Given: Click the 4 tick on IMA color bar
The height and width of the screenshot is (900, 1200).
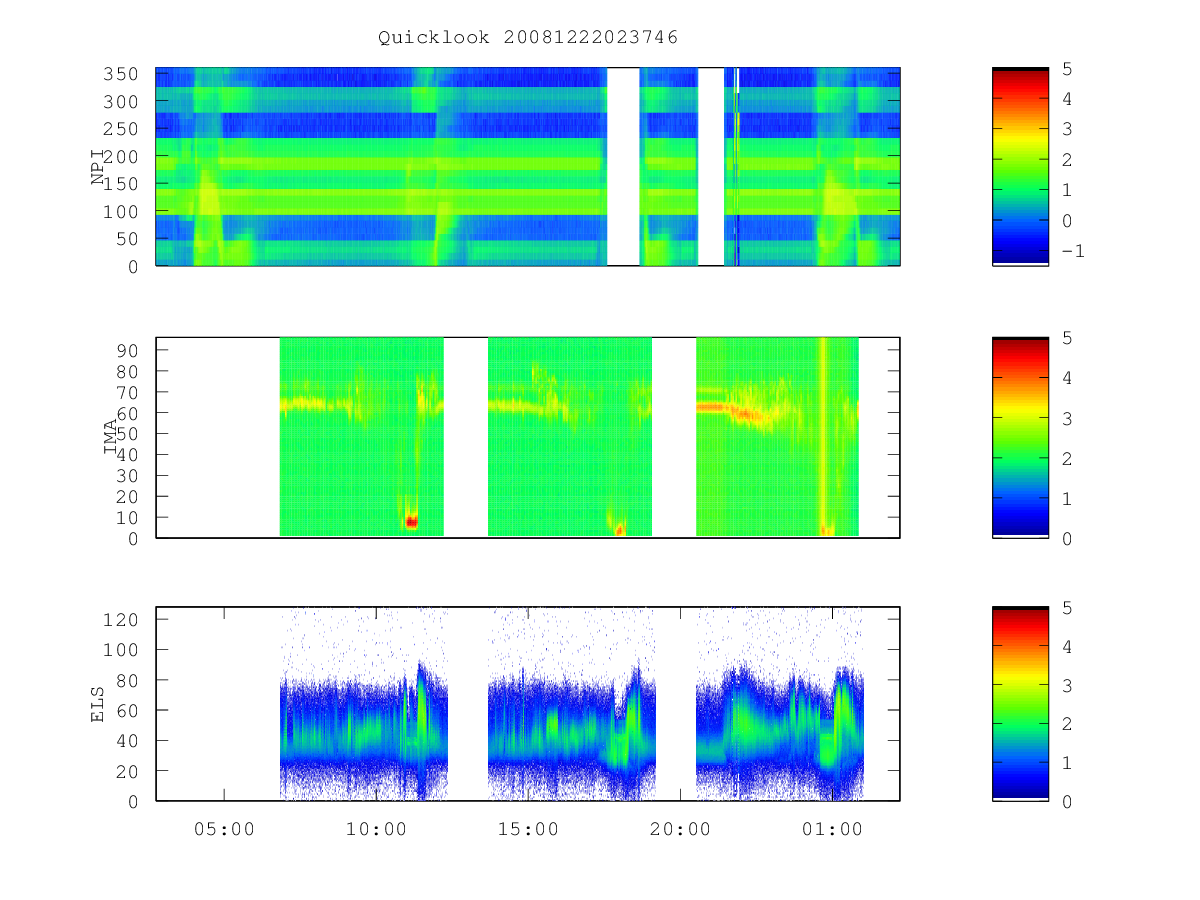Looking at the screenshot, I should 1065,378.
